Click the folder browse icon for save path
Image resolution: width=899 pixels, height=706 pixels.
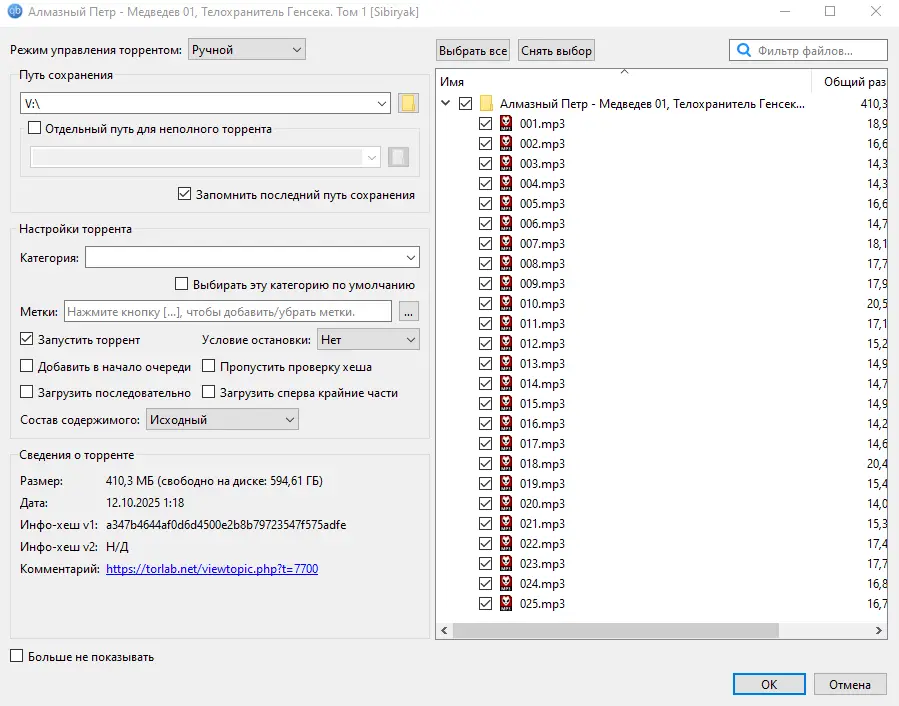click(407, 103)
